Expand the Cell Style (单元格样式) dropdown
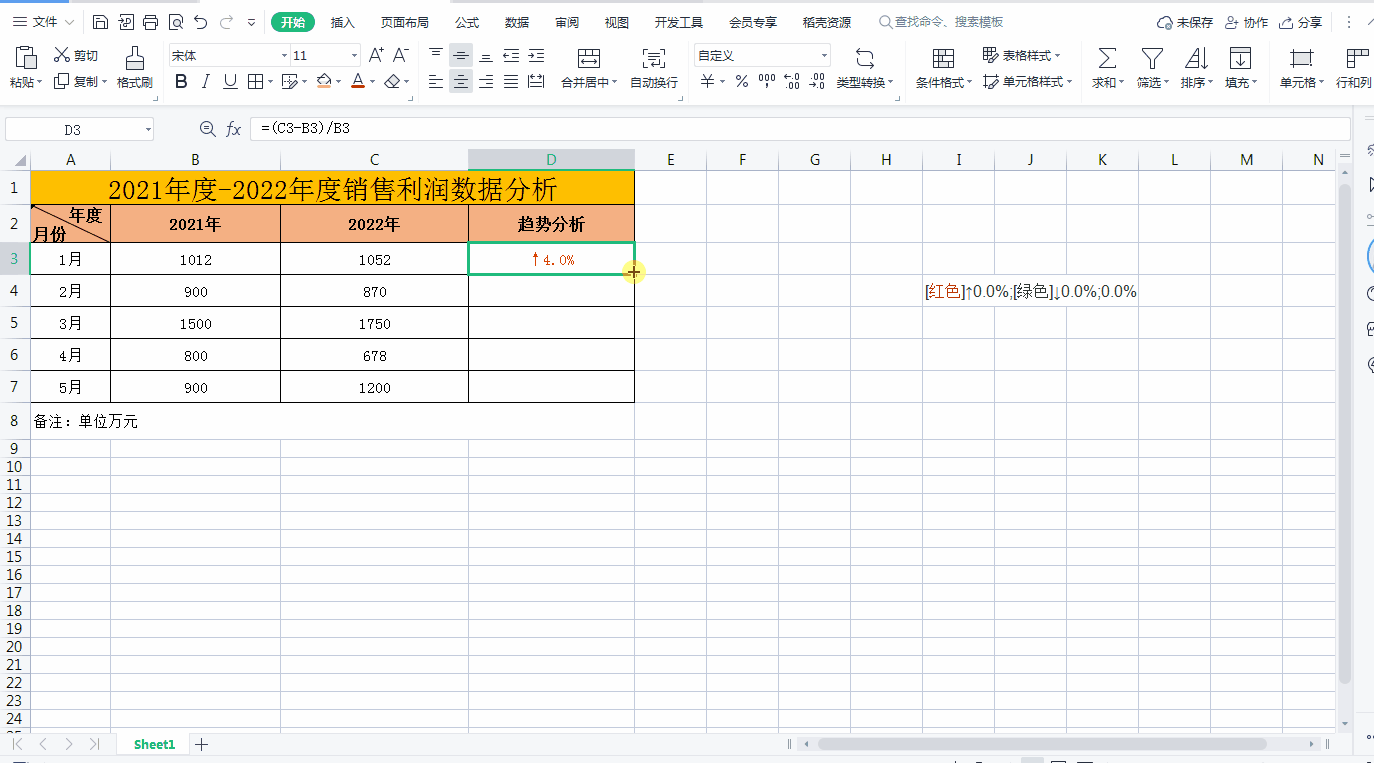 click(1069, 82)
